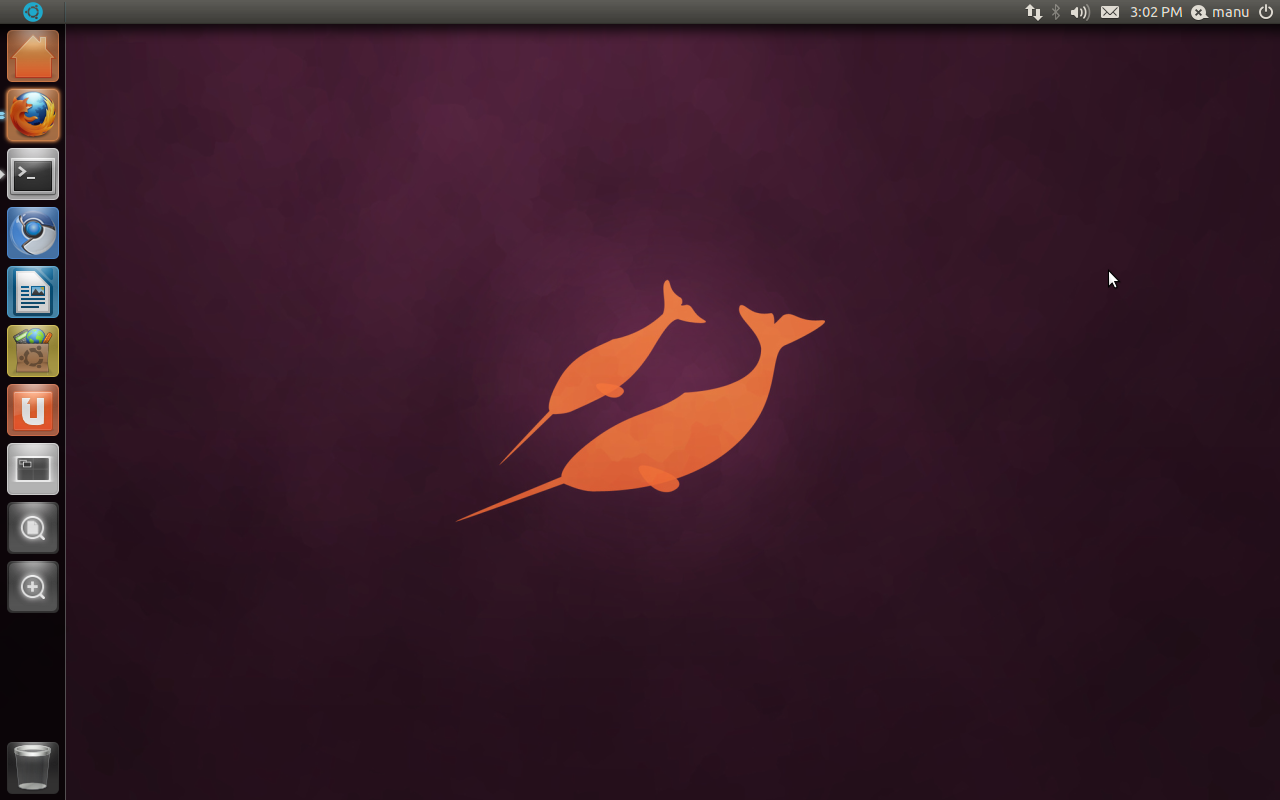Open the network connection indicator
This screenshot has height=800, width=1280.
click(x=1034, y=12)
